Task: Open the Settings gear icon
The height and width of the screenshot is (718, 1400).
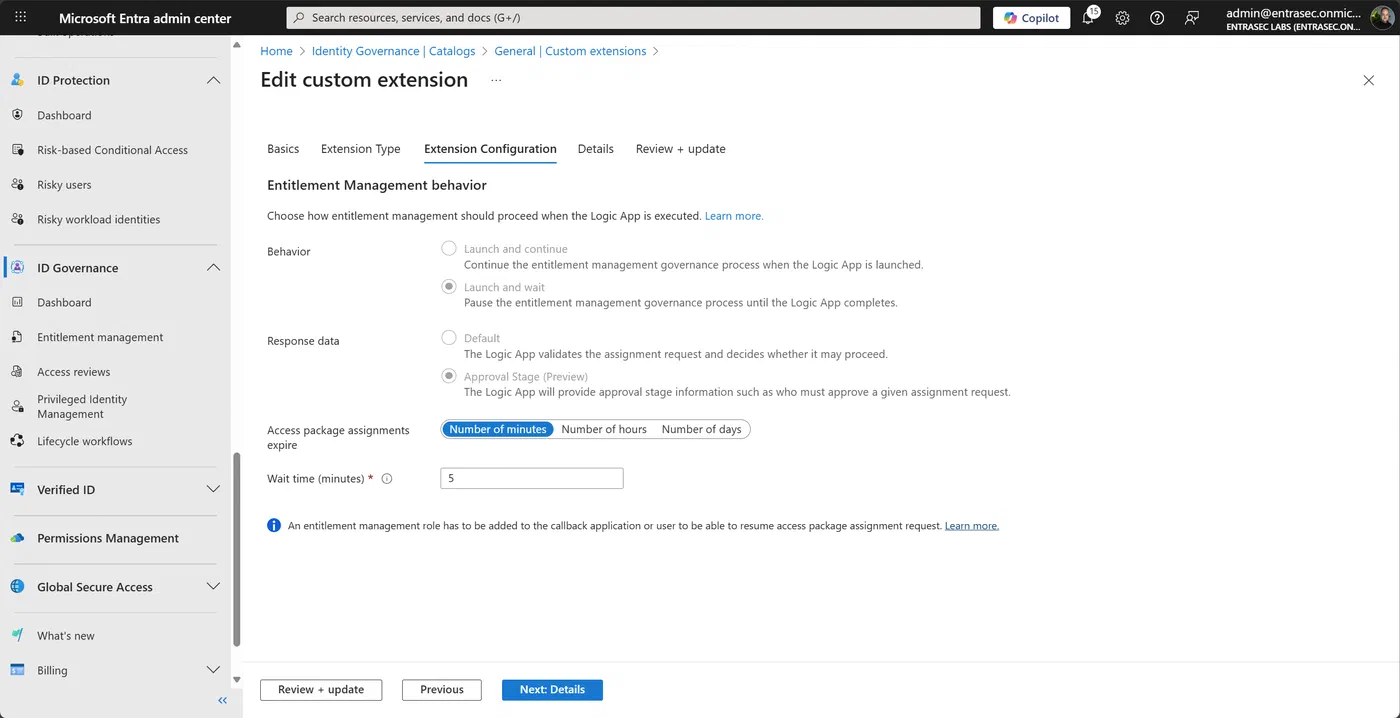Action: pos(1122,18)
